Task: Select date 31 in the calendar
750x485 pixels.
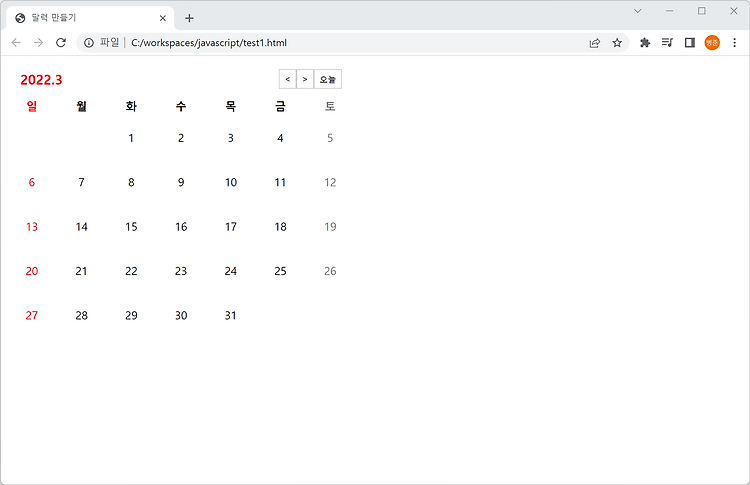Action: point(231,315)
